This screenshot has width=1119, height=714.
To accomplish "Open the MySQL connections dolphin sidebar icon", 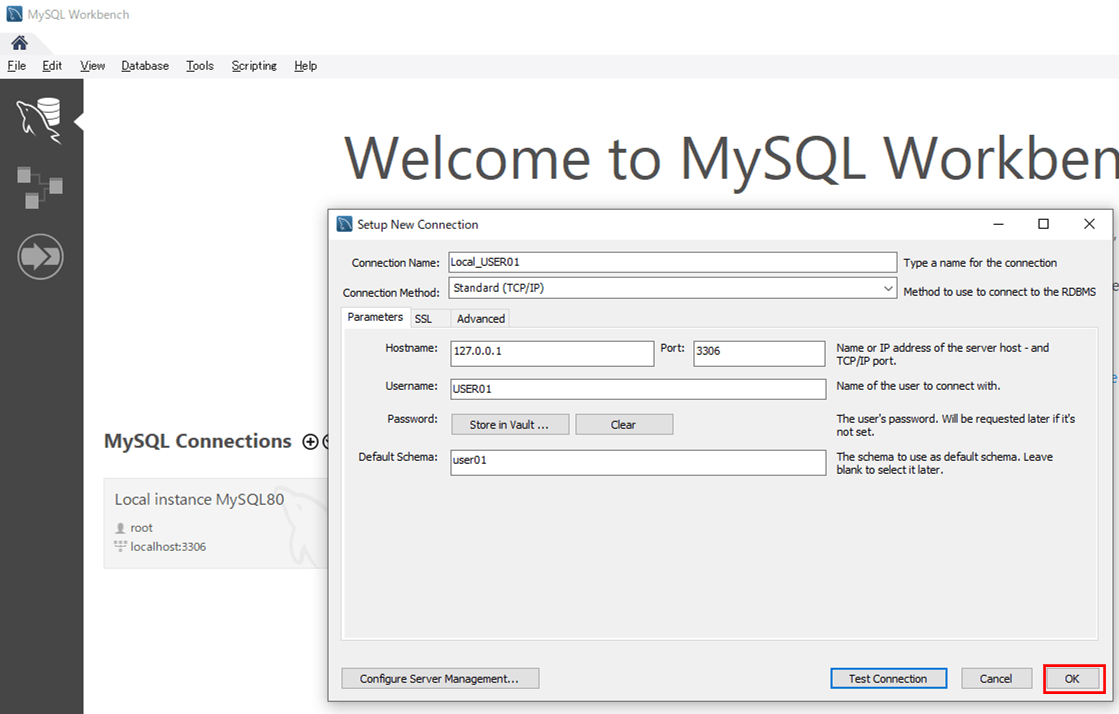I will click(x=40, y=120).
